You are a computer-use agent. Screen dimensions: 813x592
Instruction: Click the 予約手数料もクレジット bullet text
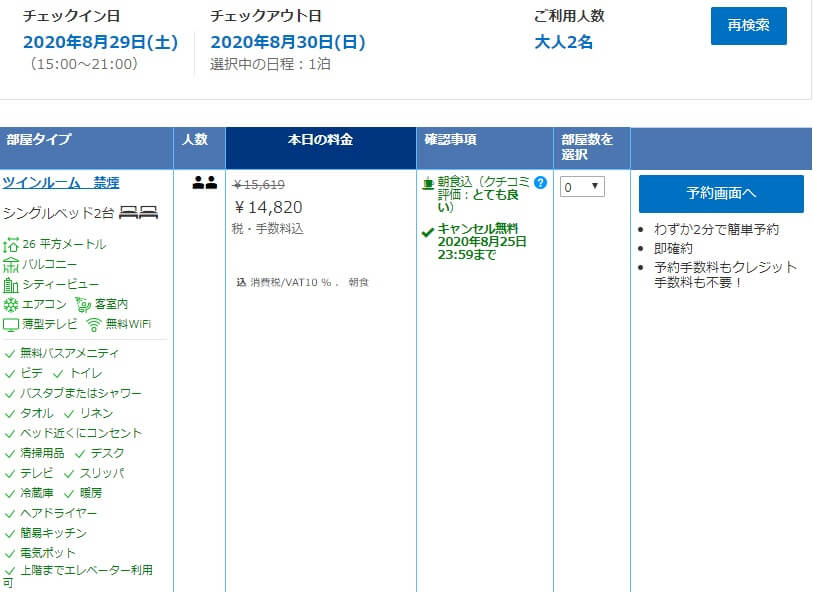click(x=725, y=275)
